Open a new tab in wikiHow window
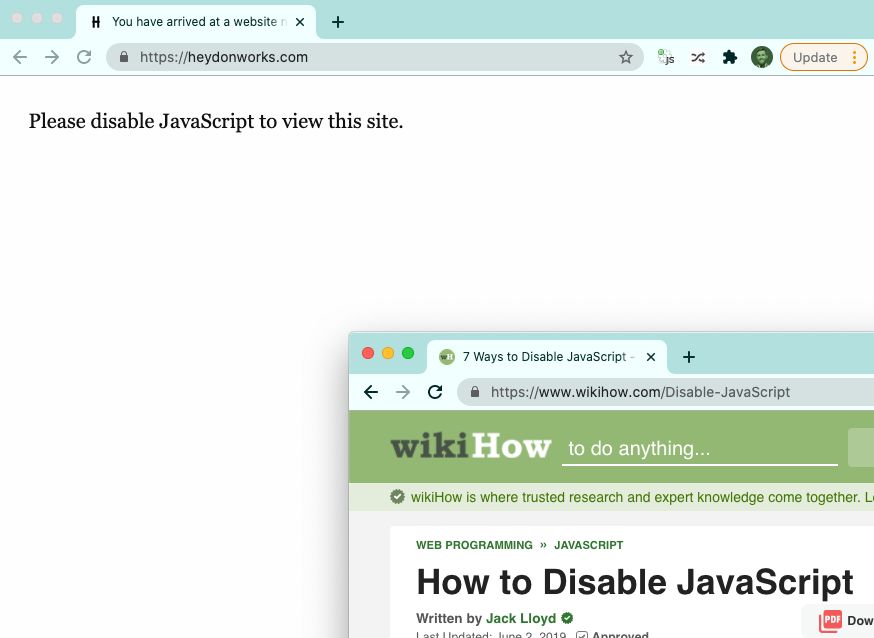874x638 pixels. [689, 357]
